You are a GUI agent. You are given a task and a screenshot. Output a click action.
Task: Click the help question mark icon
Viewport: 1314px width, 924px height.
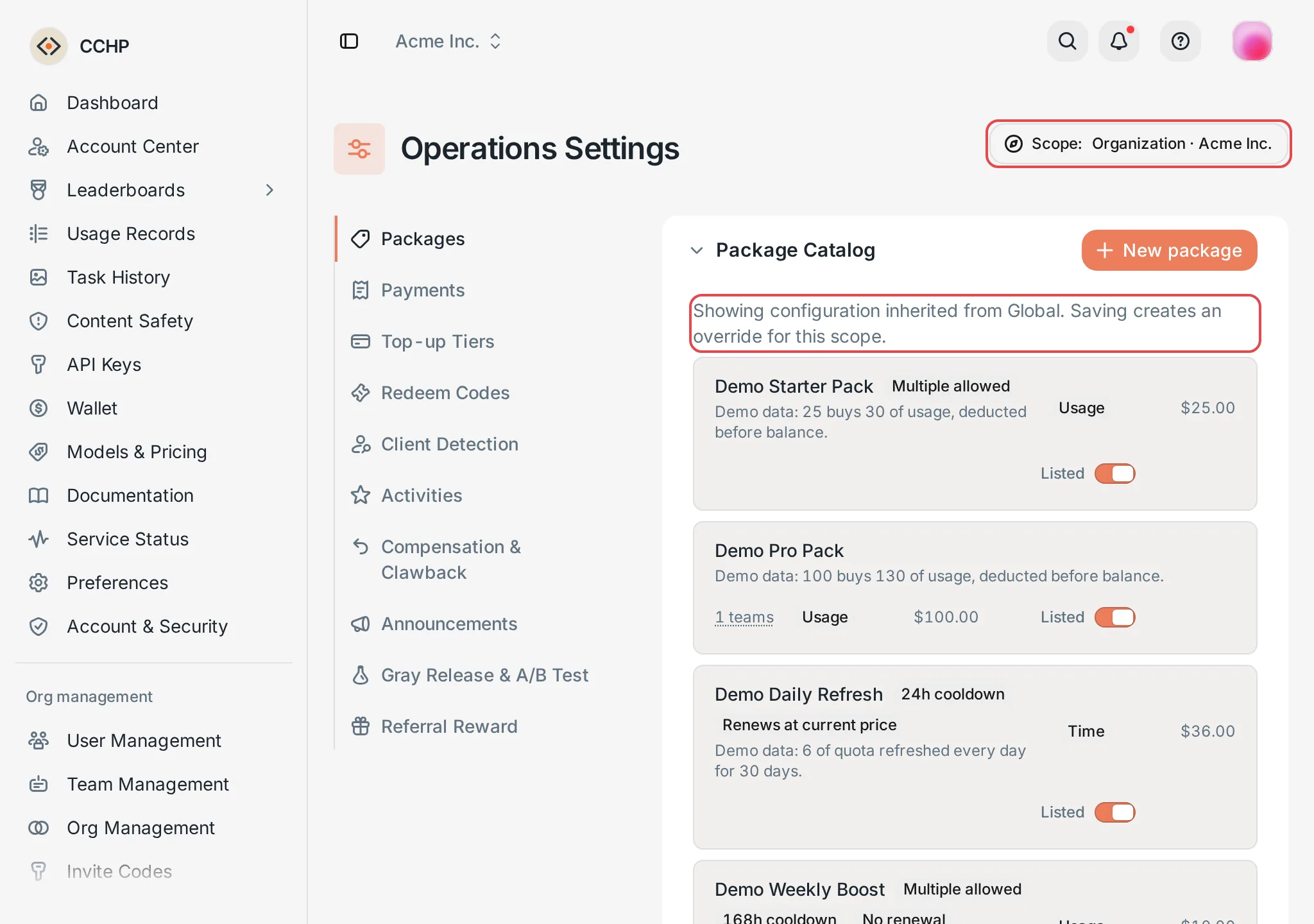point(1181,41)
